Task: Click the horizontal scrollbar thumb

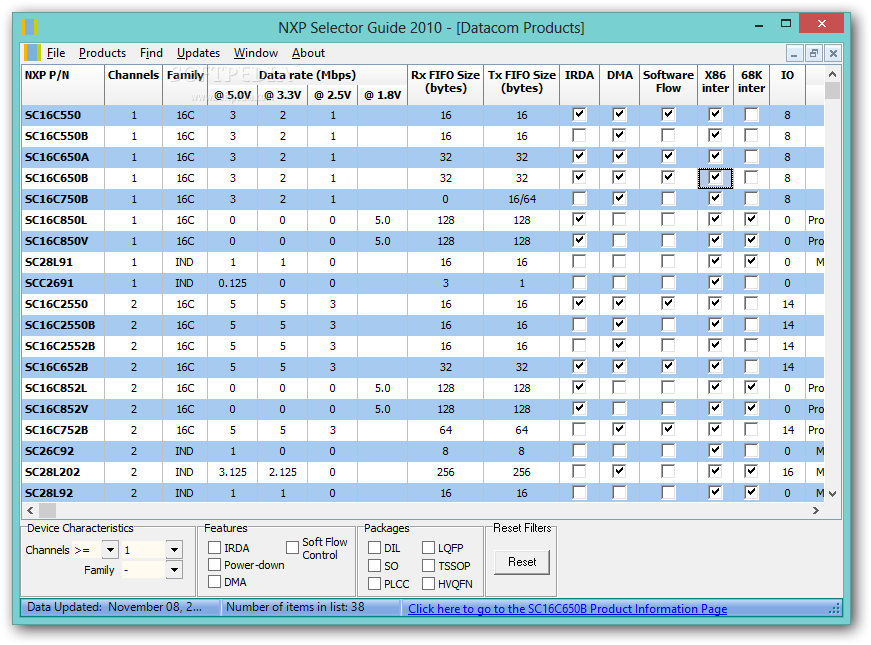Action: click(47, 510)
